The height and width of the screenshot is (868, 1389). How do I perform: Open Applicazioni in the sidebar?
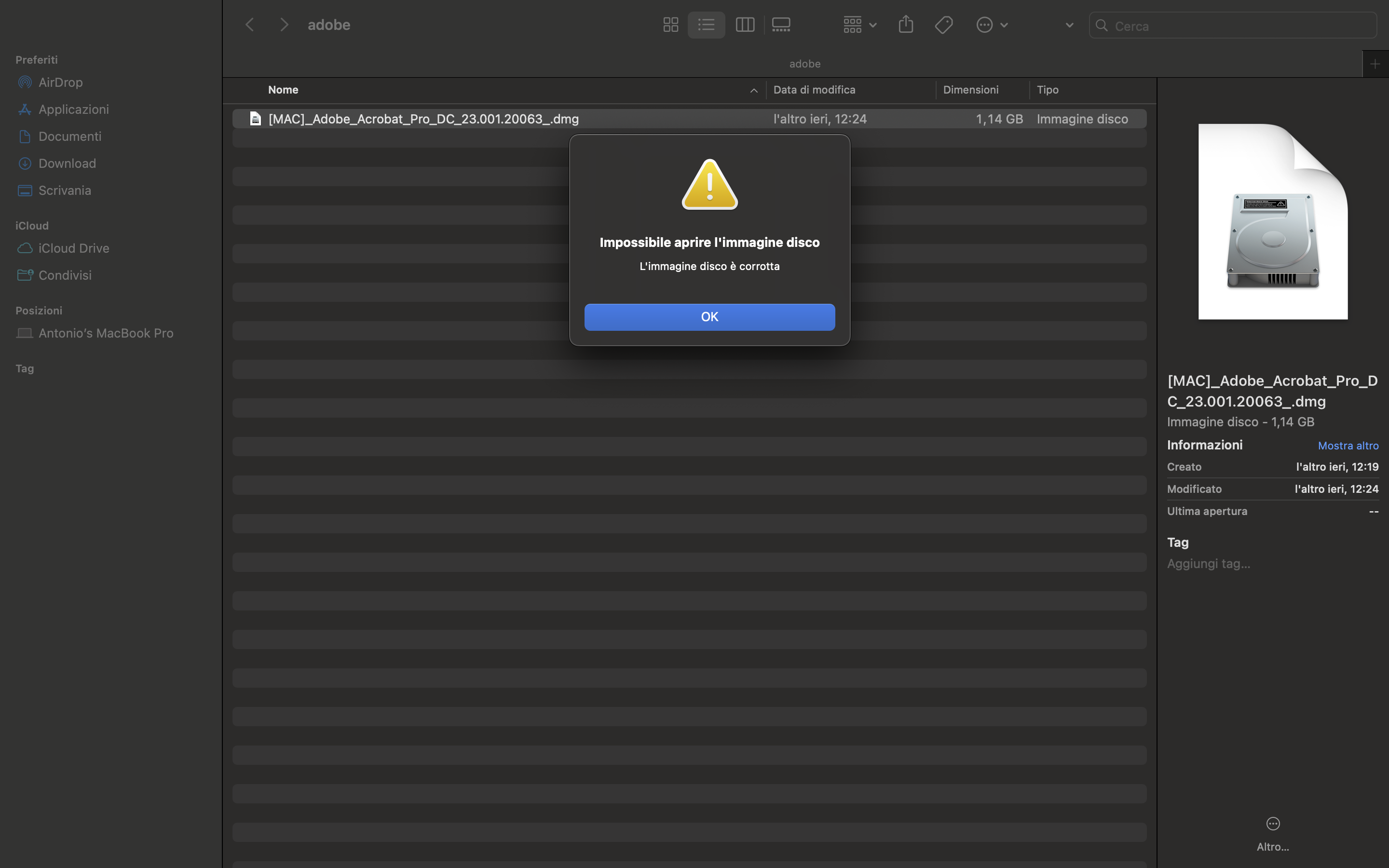pyautogui.click(x=73, y=109)
